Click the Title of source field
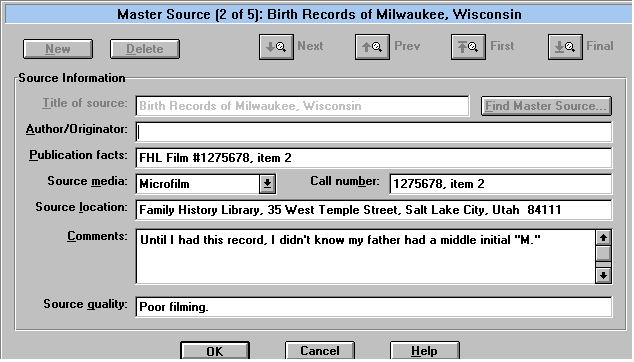The height and width of the screenshot is (362, 634). click(302, 106)
